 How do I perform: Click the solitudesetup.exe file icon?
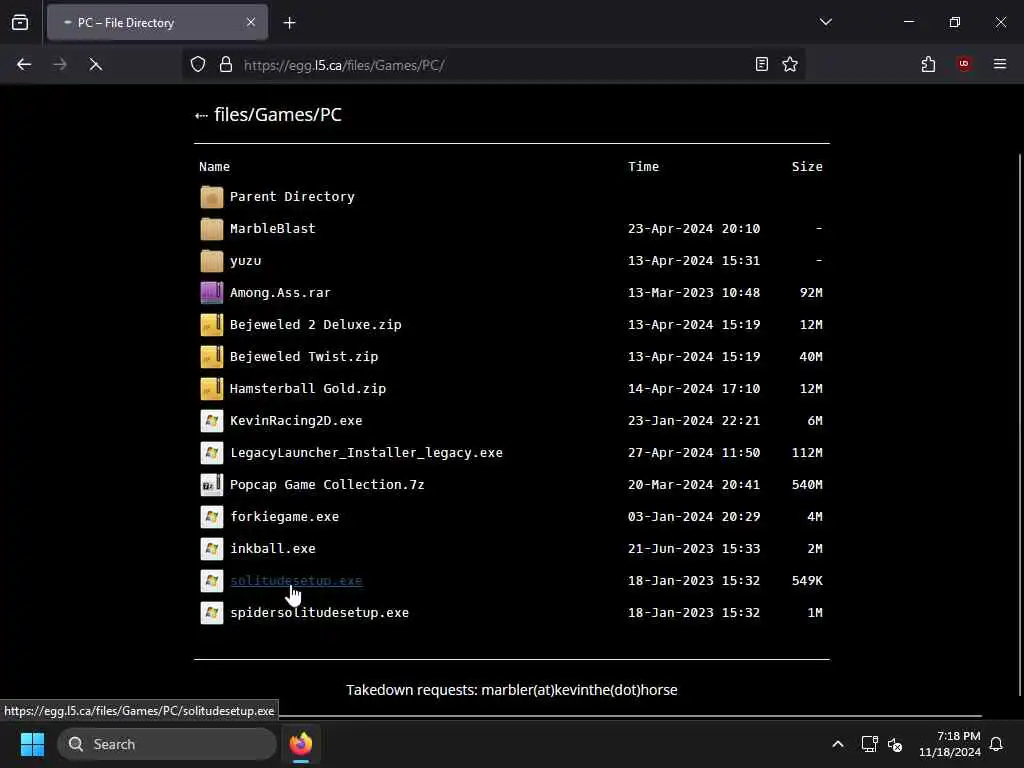212,581
